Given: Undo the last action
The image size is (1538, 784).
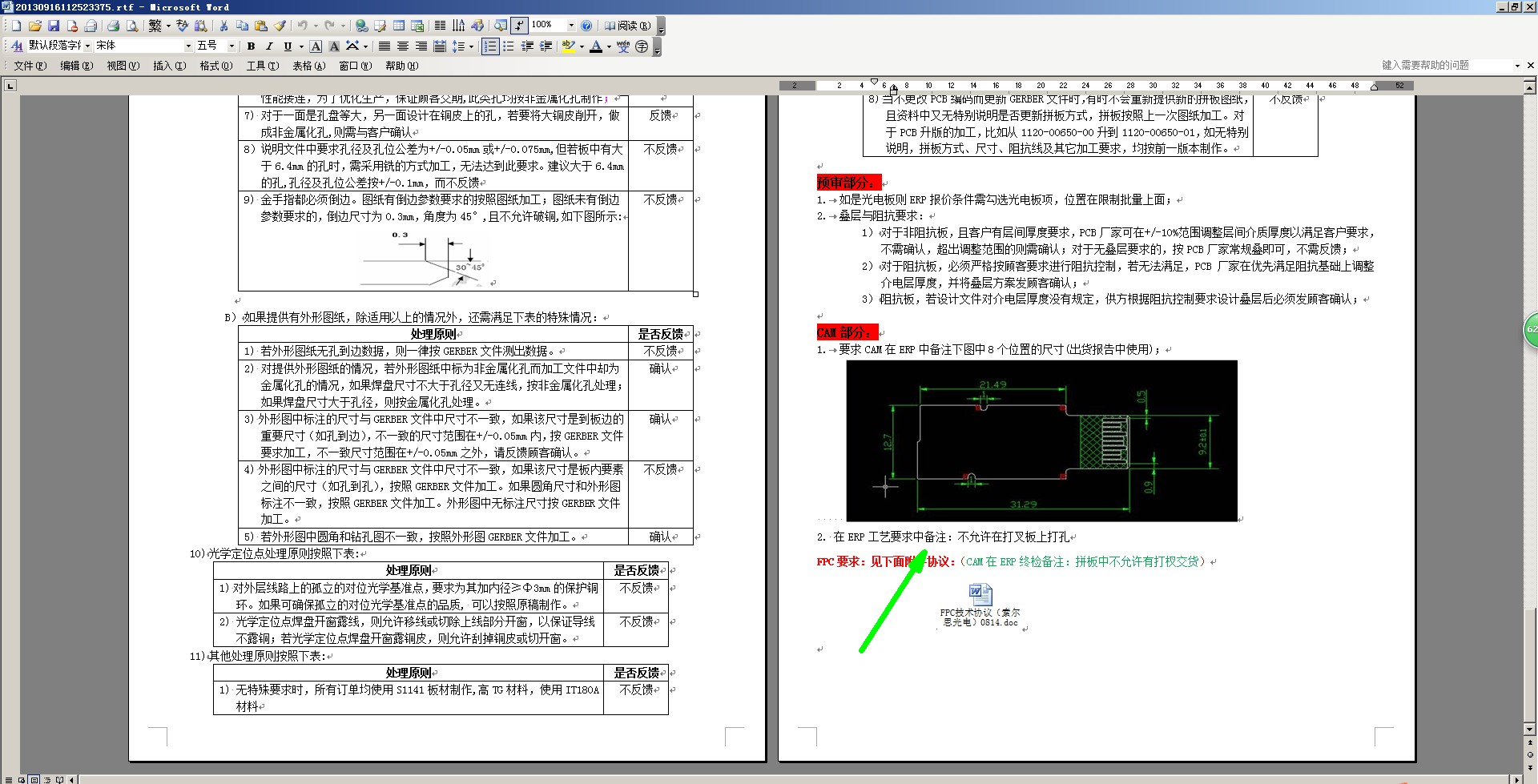Looking at the screenshot, I should [x=302, y=26].
